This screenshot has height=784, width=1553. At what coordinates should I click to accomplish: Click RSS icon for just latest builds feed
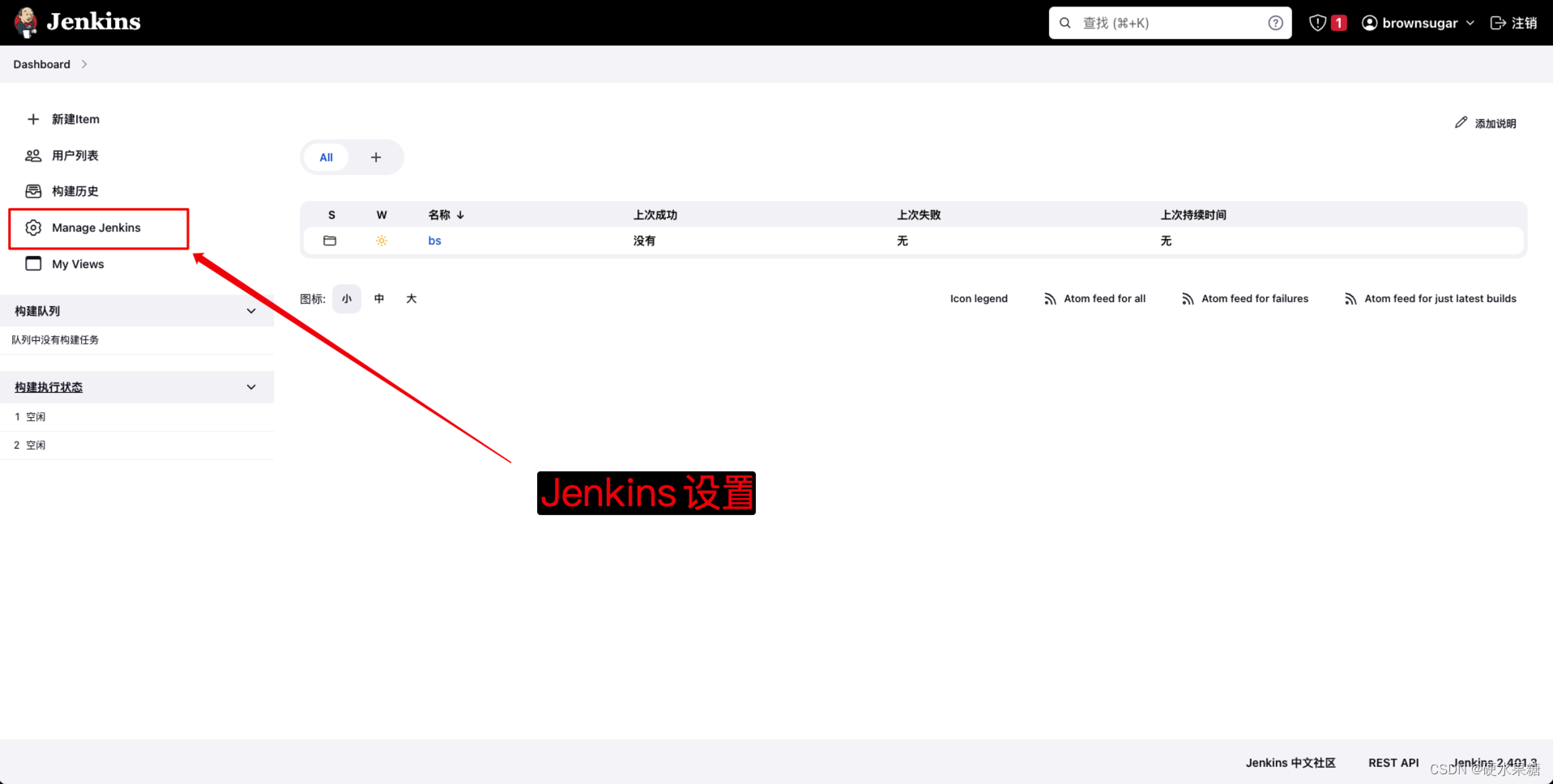click(x=1350, y=299)
